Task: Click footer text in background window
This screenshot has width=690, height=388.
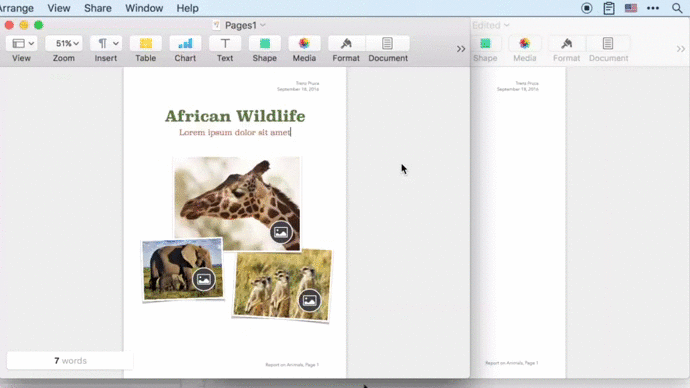Action: 512,363
